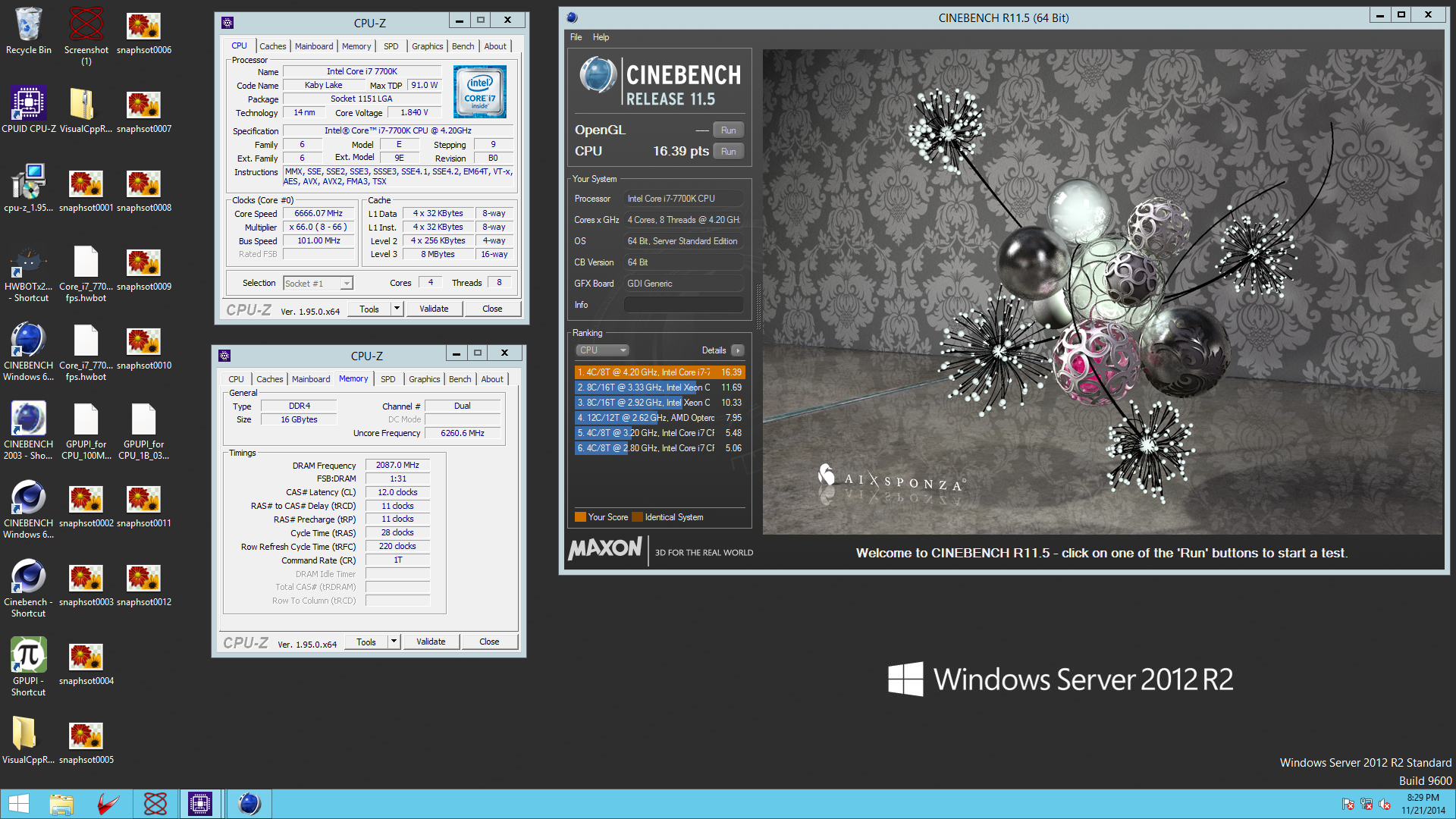Open the Cinebench Shortcut desktop icon
The image size is (1456, 819).
pos(28,589)
